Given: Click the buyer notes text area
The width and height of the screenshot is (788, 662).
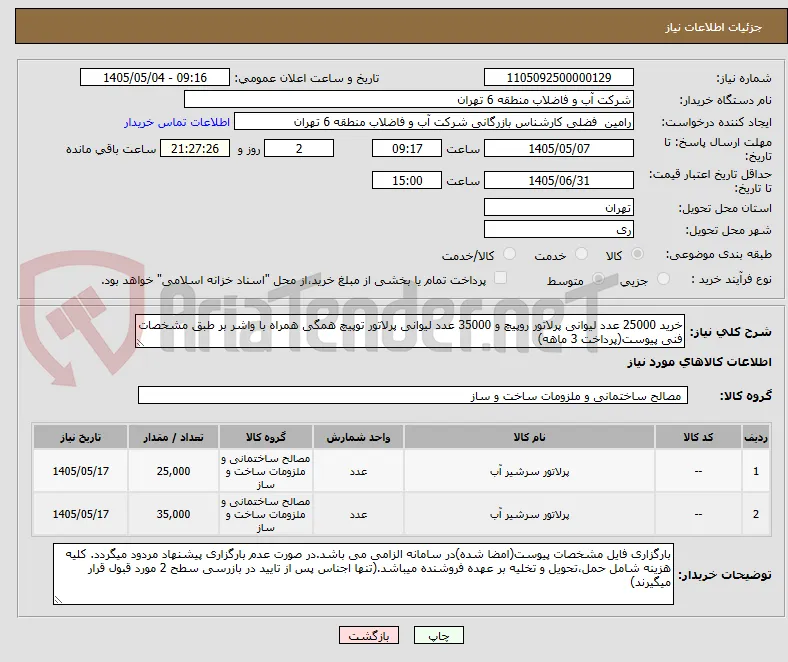Looking at the screenshot, I should tap(363, 574).
